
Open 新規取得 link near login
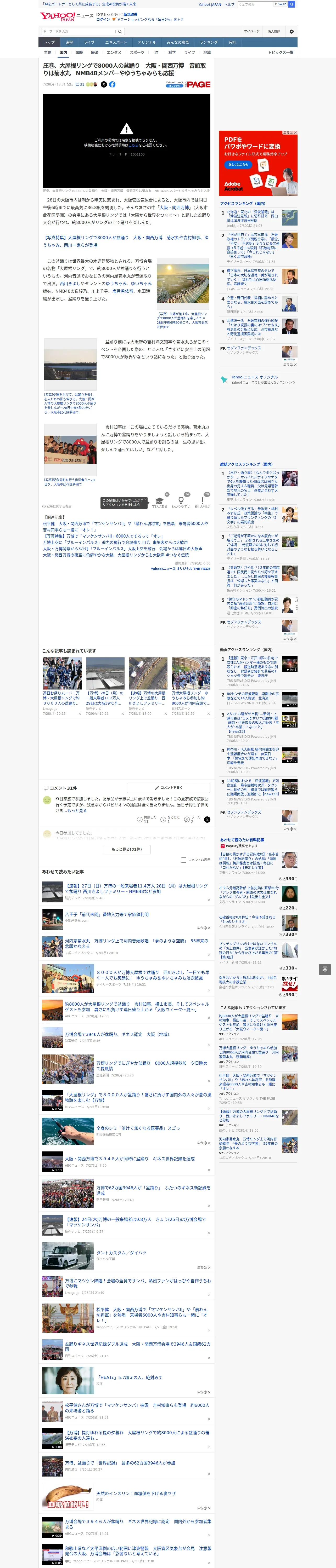point(131,15)
